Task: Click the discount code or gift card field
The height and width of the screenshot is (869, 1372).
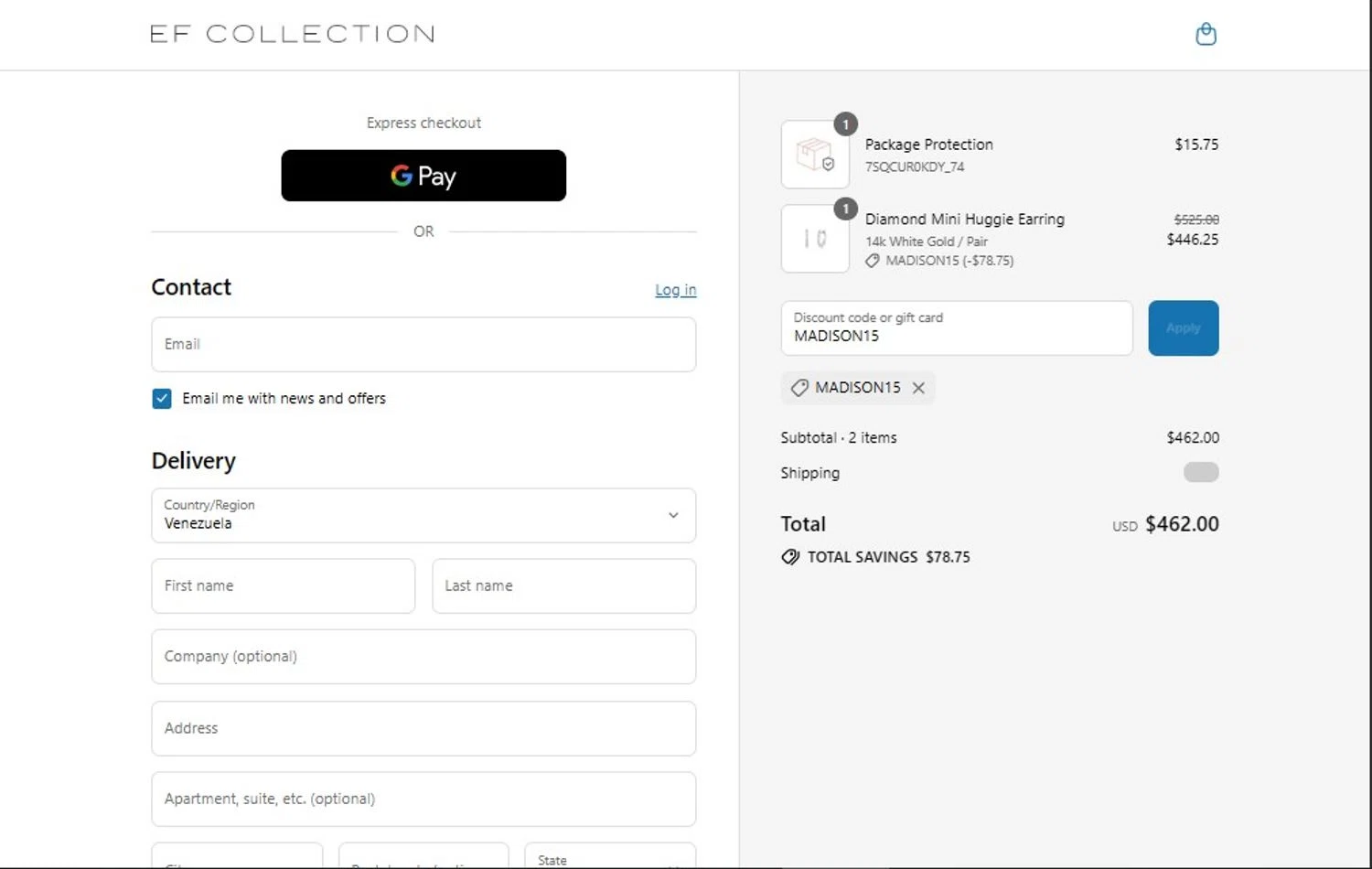Action: click(957, 327)
